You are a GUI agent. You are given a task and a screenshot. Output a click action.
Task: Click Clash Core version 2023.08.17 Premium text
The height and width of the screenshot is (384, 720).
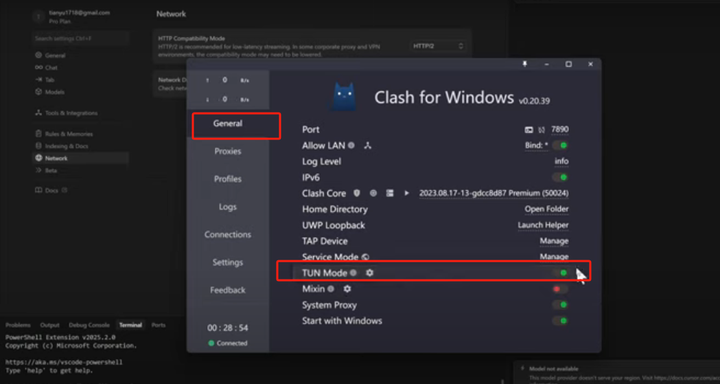click(494, 193)
